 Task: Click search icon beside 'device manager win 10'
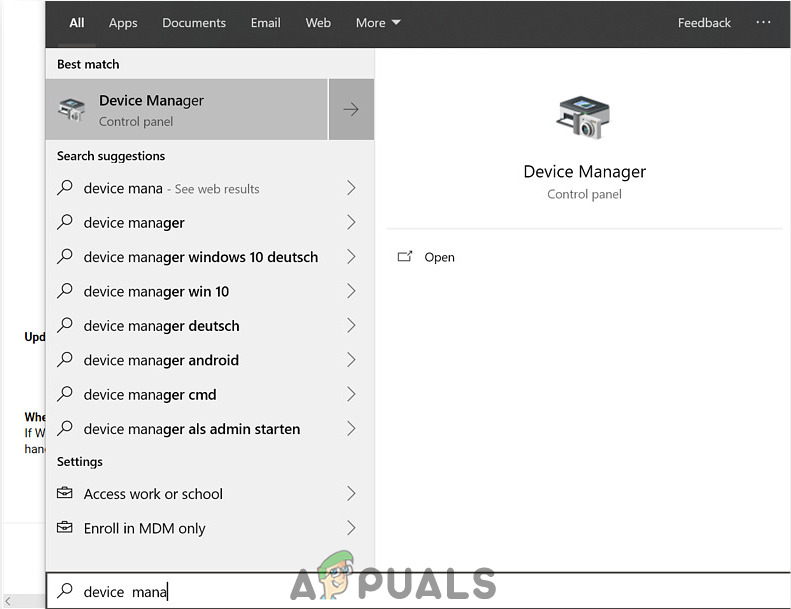pyautogui.click(x=65, y=291)
